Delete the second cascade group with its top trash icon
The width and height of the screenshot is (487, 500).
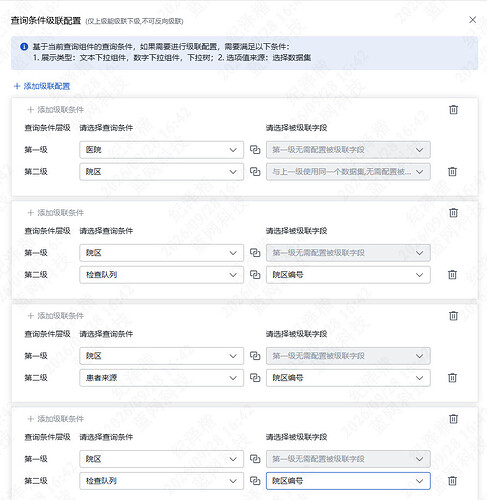pyautogui.click(x=453, y=212)
